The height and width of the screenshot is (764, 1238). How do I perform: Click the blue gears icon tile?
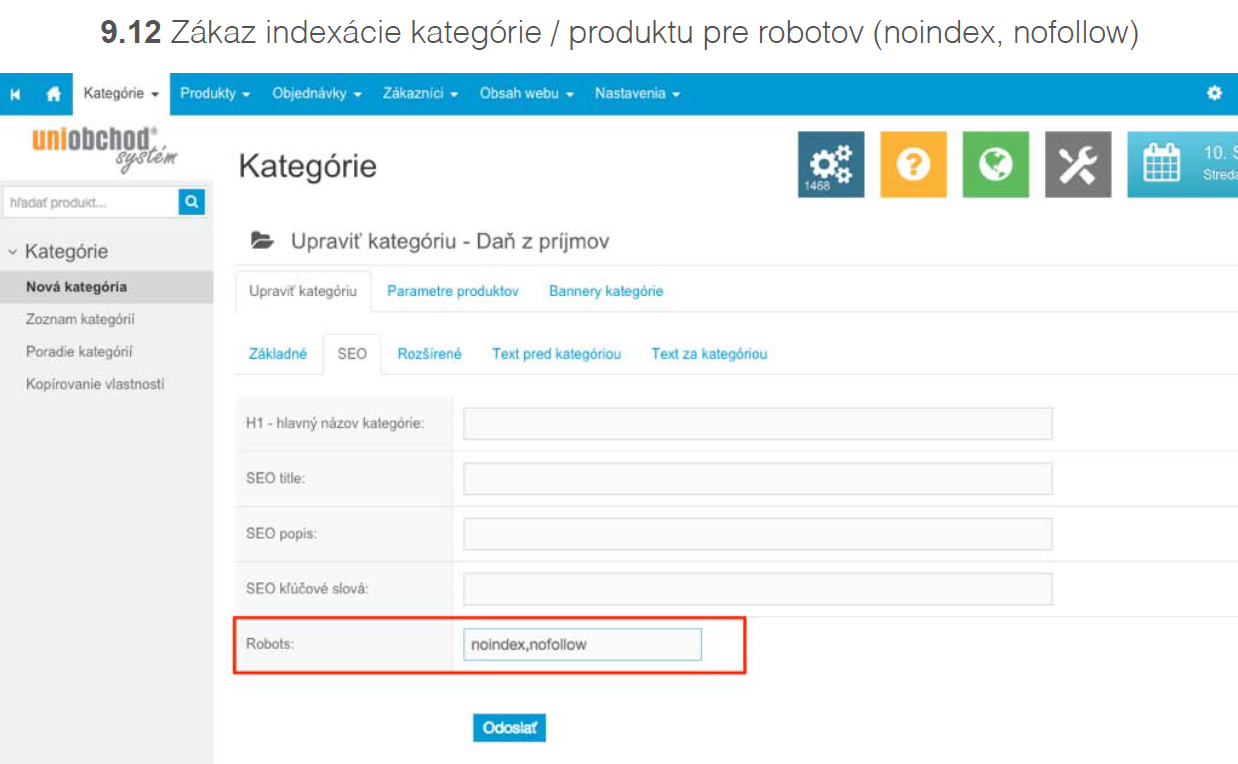(x=830, y=165)
